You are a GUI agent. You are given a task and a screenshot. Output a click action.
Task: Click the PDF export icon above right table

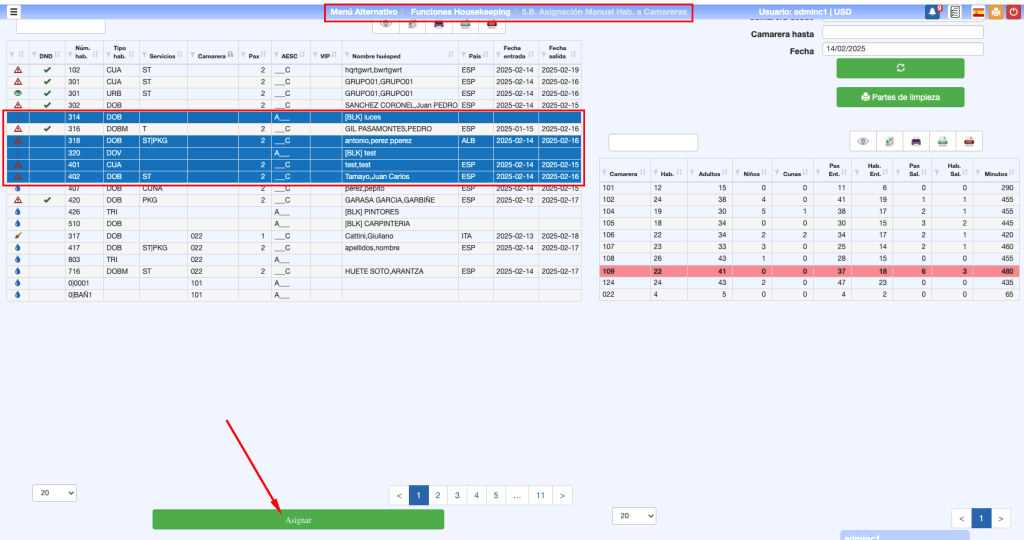tap(968, 142)
